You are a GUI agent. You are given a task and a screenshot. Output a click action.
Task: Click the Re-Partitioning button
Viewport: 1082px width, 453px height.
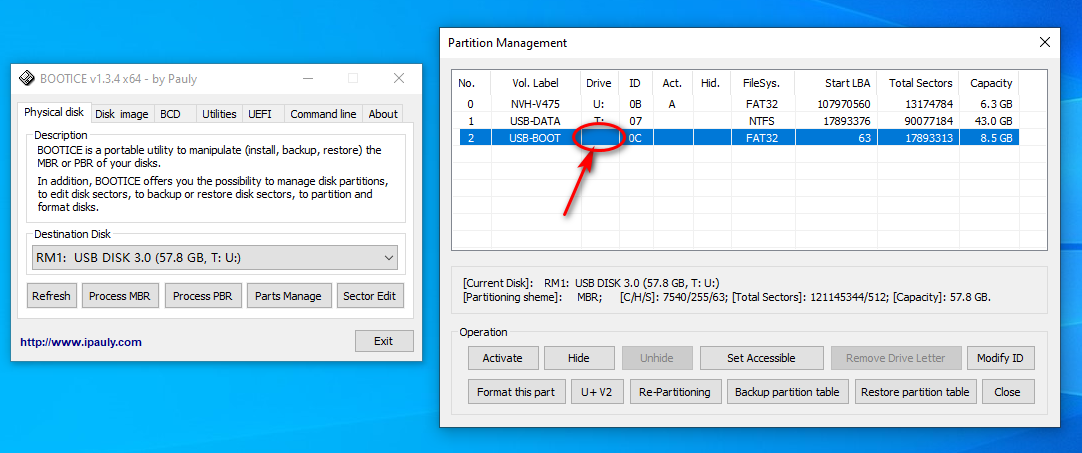pyautogui.click(x=675, y=392)
